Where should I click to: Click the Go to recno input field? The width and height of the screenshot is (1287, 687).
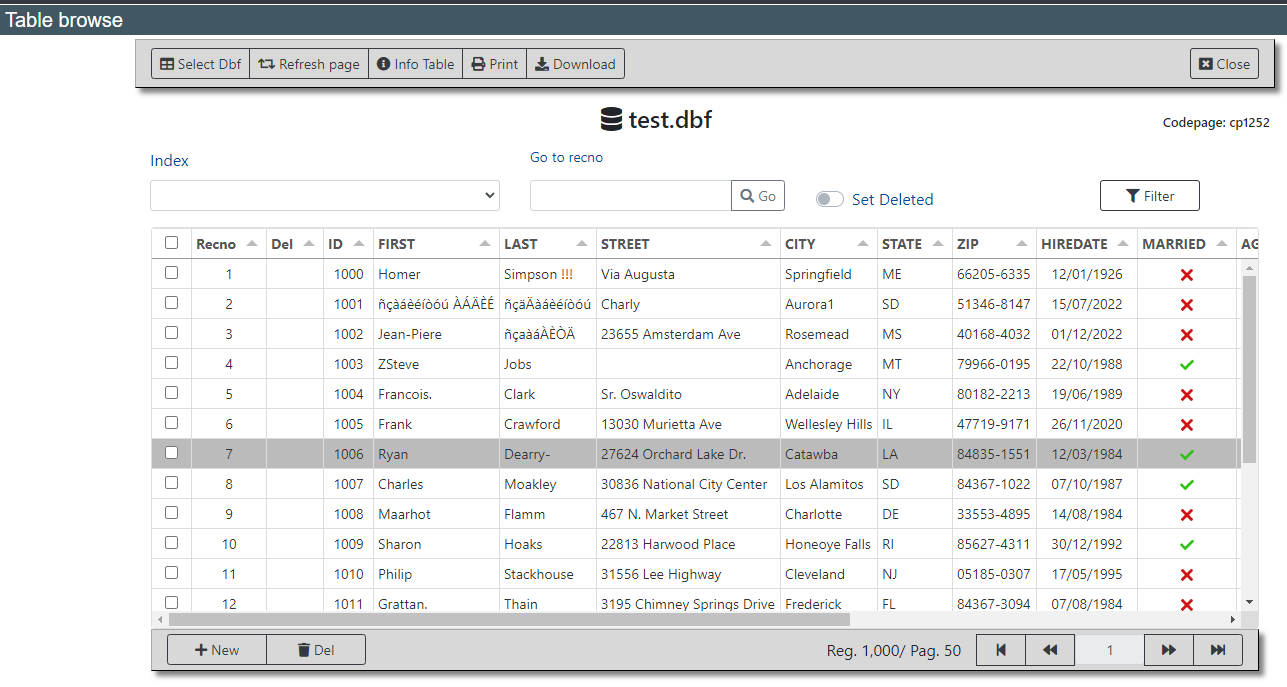click(x=630, y=196)
